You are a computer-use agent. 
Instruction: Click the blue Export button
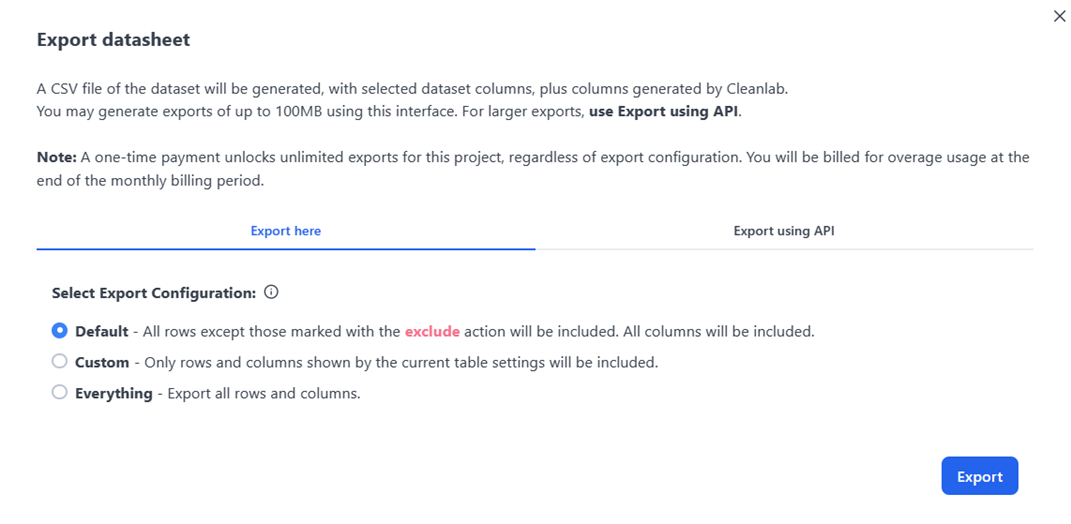coord(979,476)
